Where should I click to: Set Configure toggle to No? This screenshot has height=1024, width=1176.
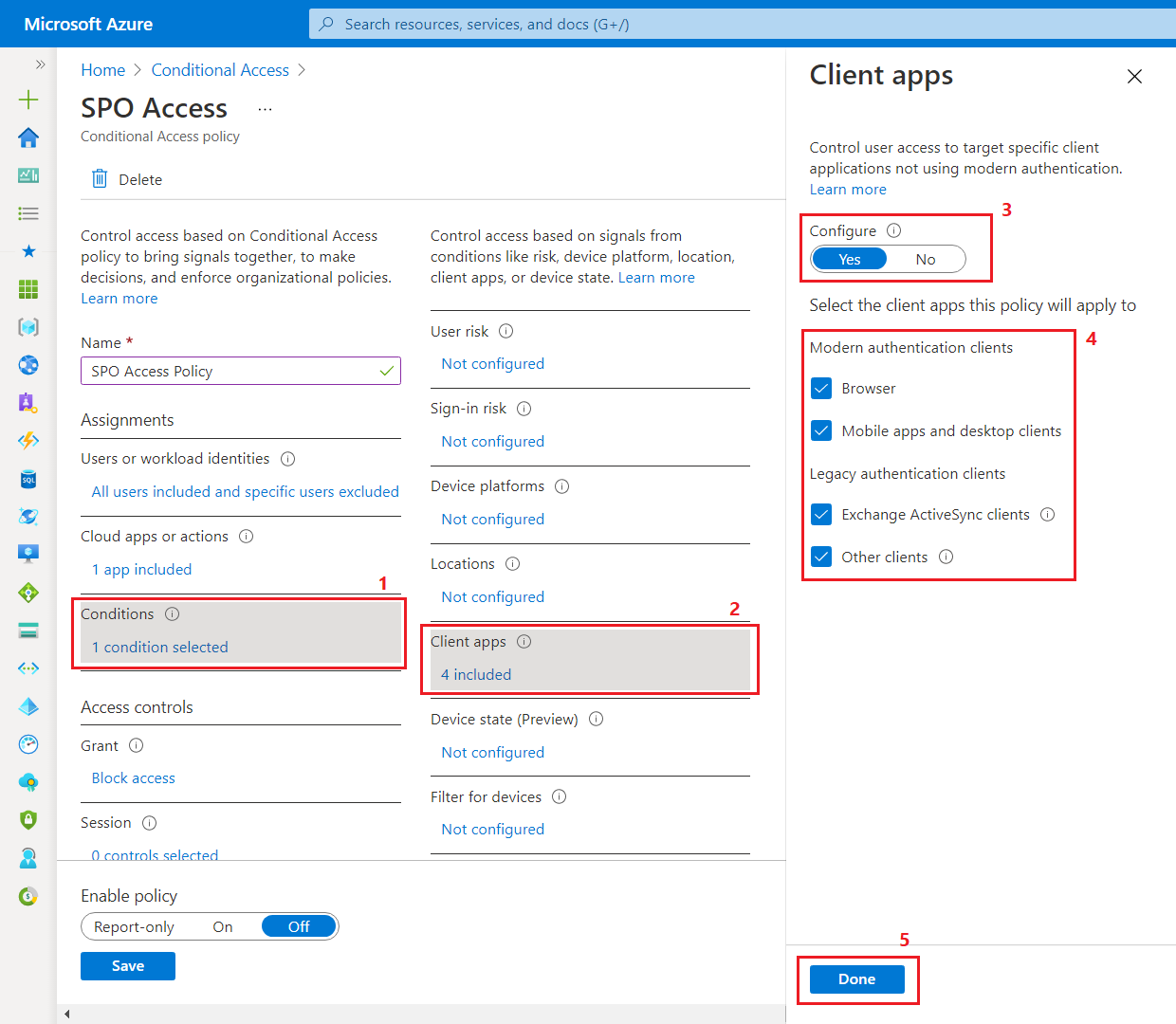[925, 260]
